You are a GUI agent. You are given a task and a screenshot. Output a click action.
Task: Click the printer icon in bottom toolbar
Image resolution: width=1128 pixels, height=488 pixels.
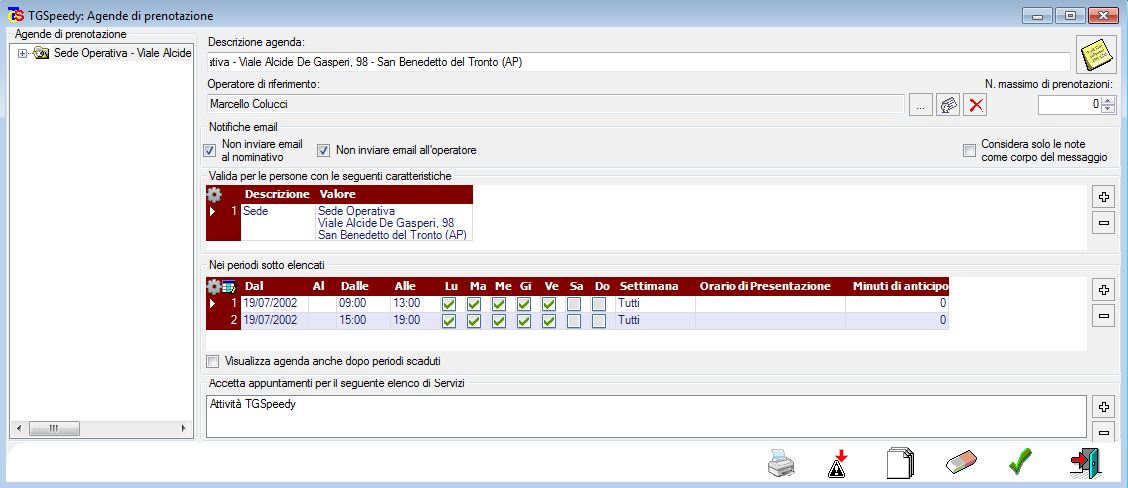pos(783,463)
